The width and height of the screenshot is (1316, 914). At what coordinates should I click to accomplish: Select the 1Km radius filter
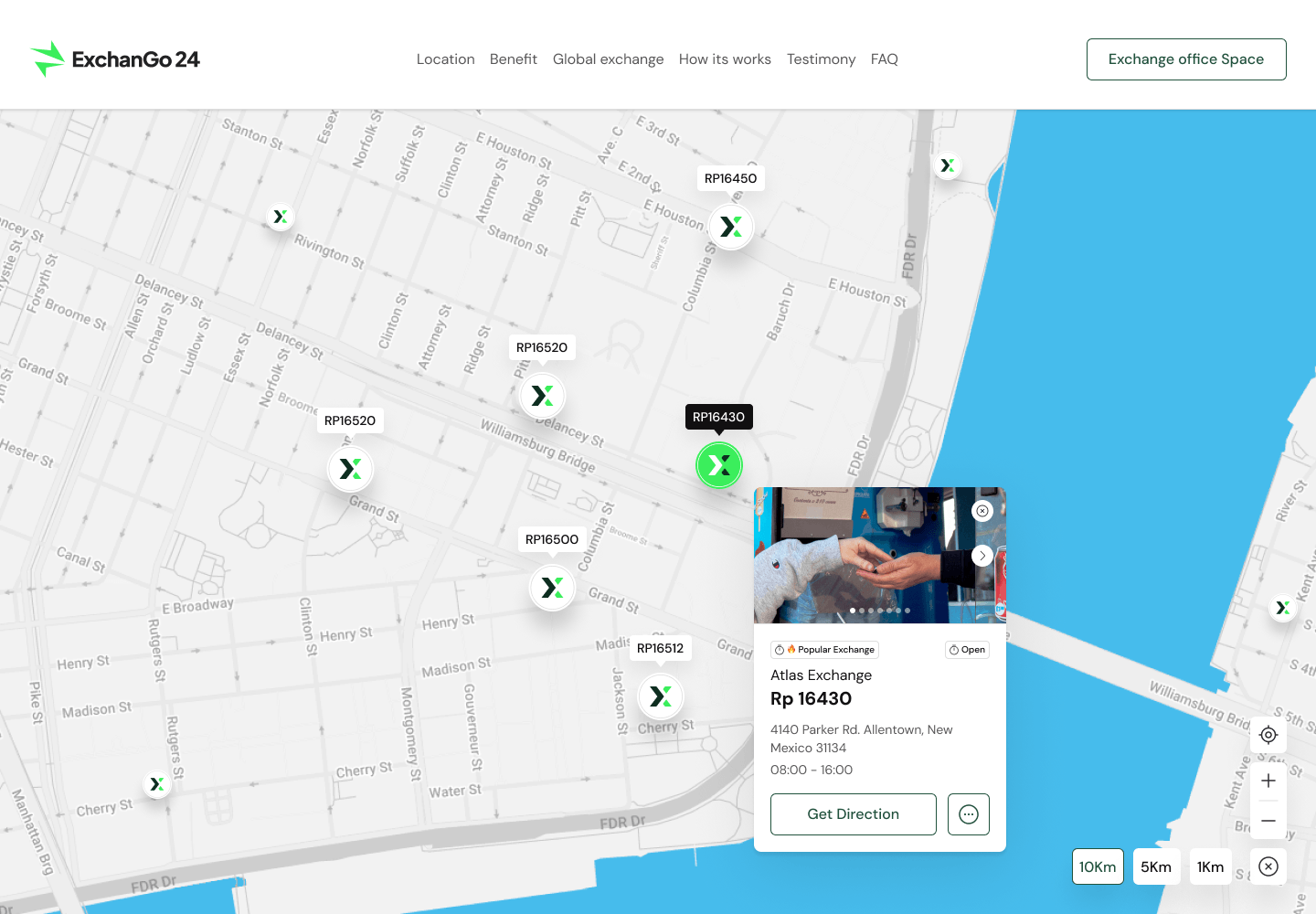[x=1210, y=866]
